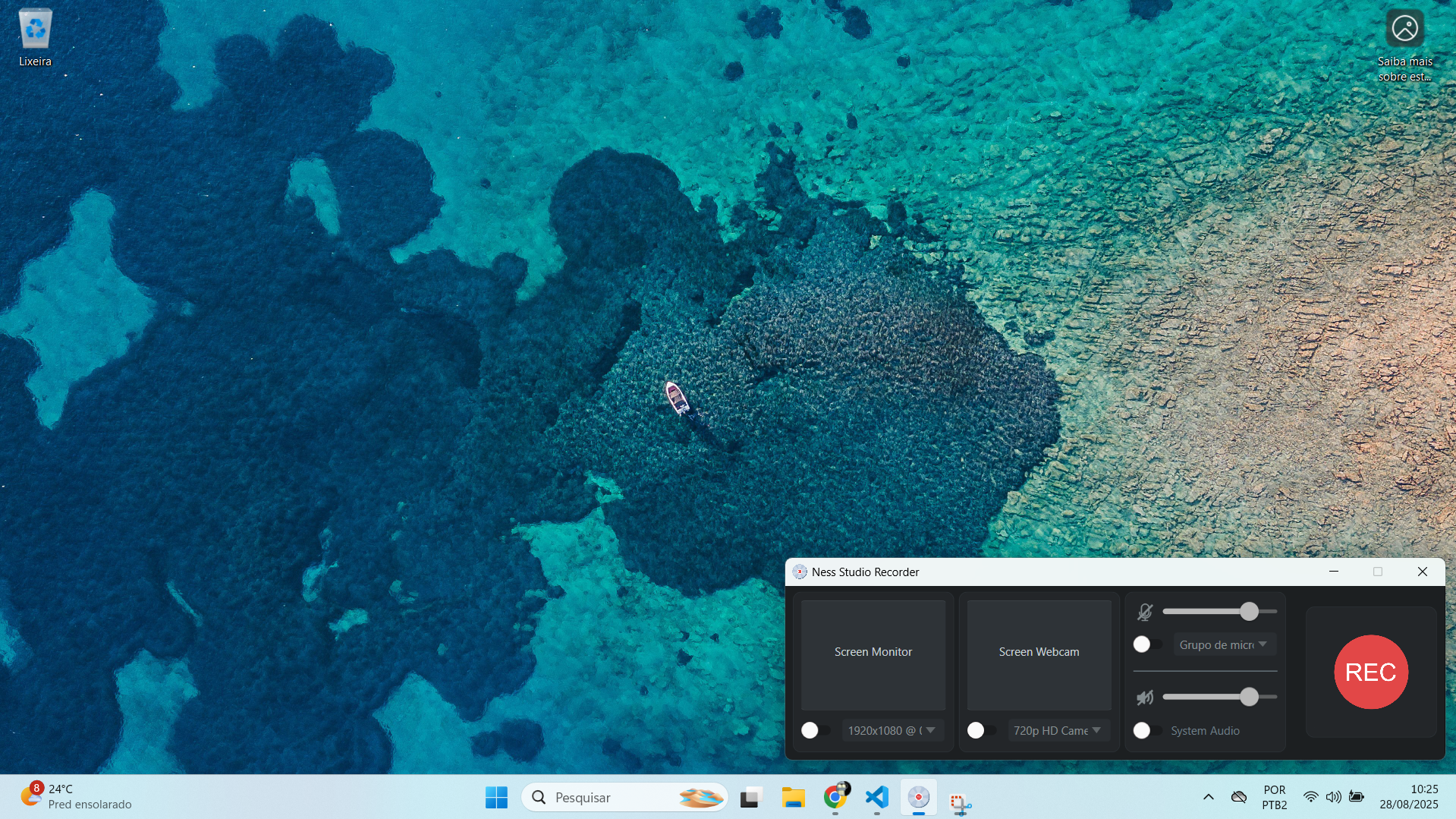The width and height of the screenshot is (1456, 819).
Task: Click the Screen Monitor preview panel
Action: click(873, 653)
